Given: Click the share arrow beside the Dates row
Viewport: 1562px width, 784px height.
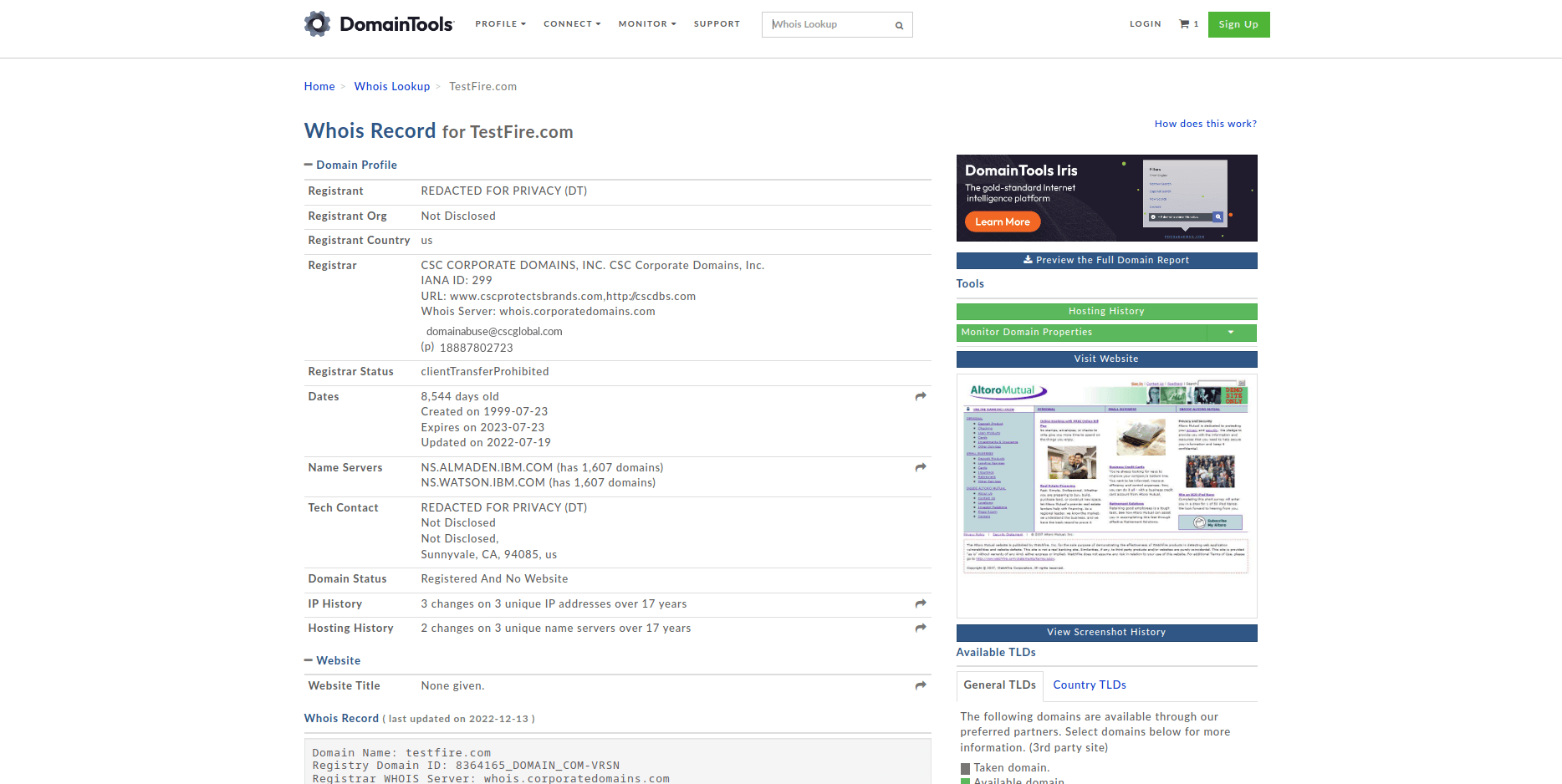Looking at the screenshot, I should click(920, 396).
